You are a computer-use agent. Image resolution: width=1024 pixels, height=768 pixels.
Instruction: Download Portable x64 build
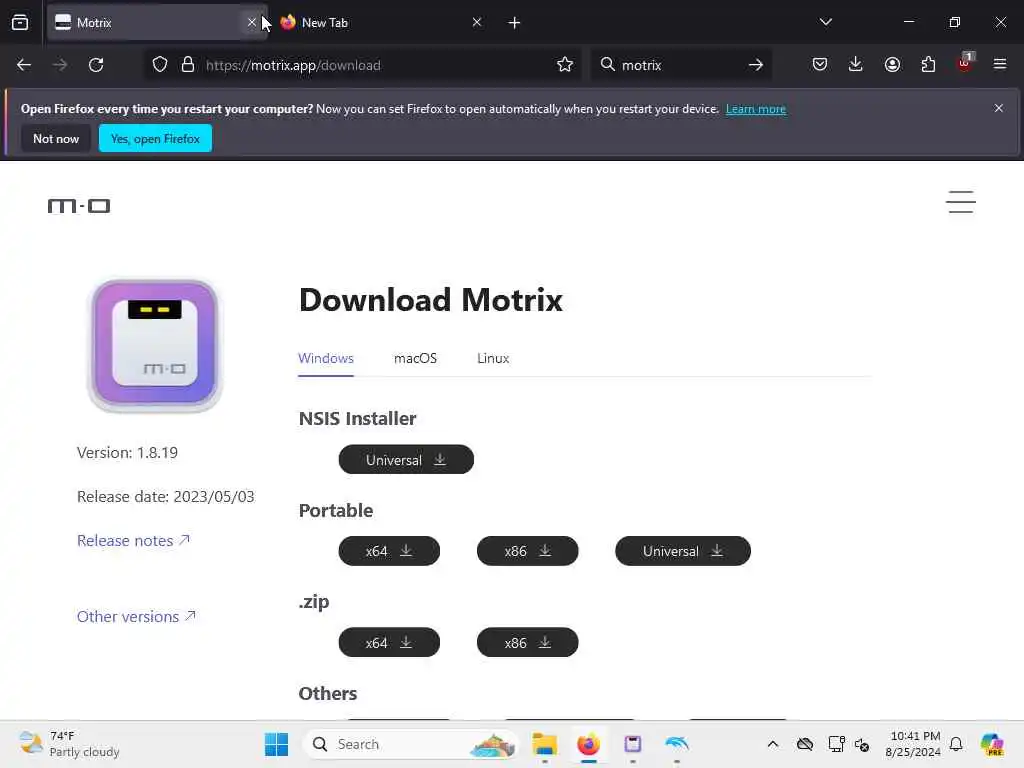click(389, 551)
